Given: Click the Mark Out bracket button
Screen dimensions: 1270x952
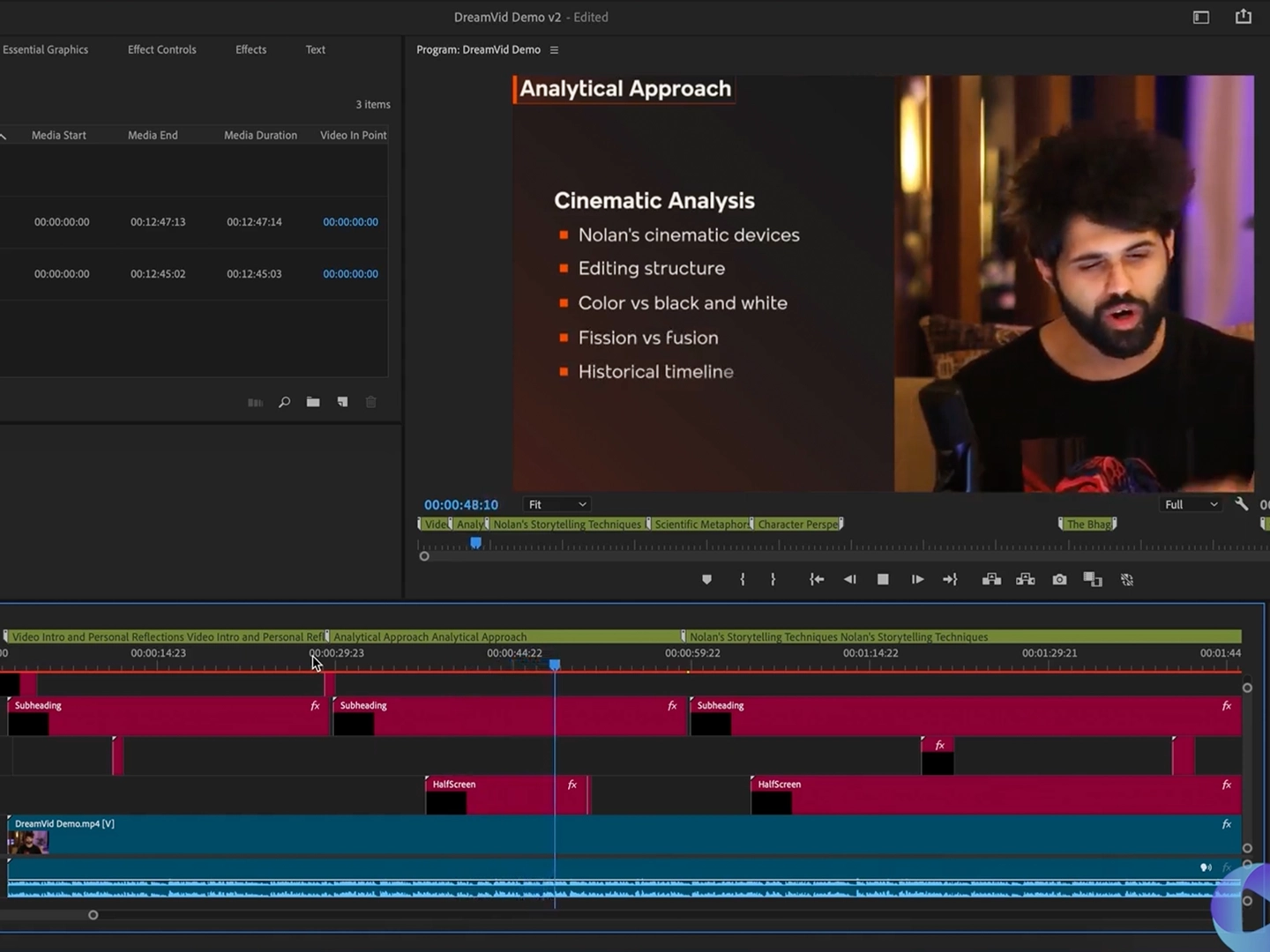Looking at the screenshot, I should (773, 579).
